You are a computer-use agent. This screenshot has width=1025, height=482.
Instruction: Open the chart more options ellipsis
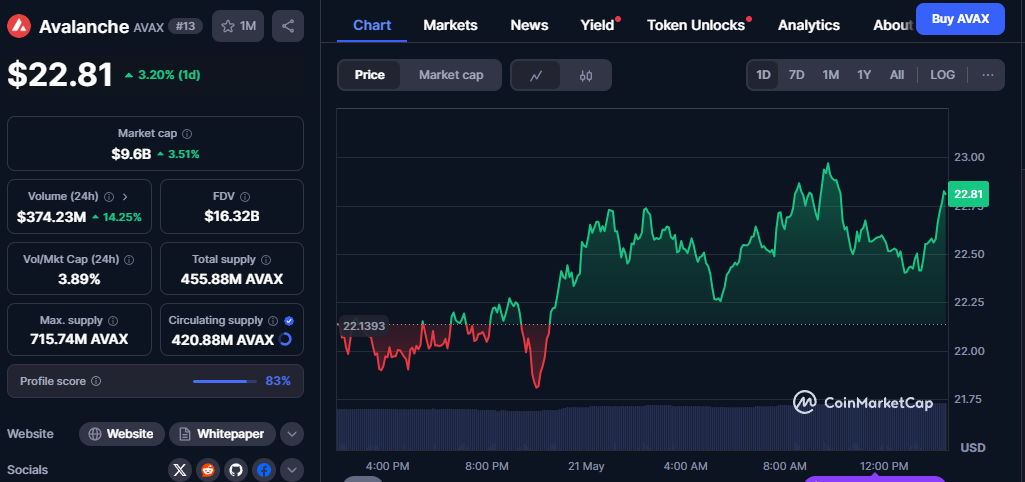(x=988, y=75)
